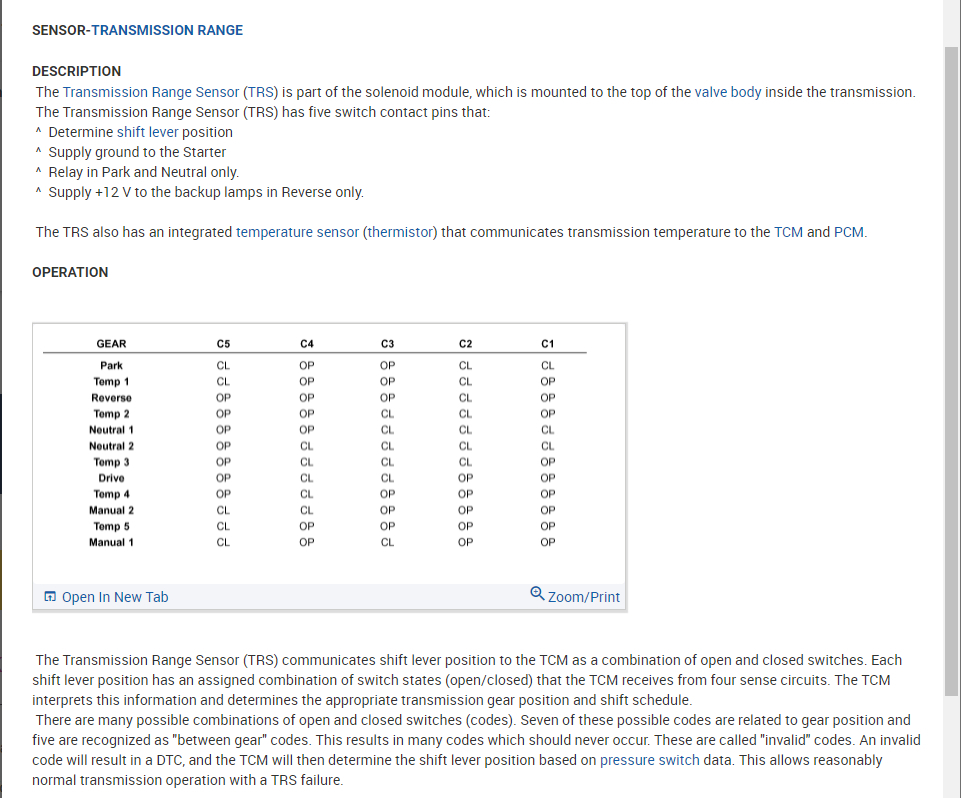Click the scrollbar track below the thumb
The height and width of the screenshot is (798, 961).
pyautogui.click(x=951, y=745)
